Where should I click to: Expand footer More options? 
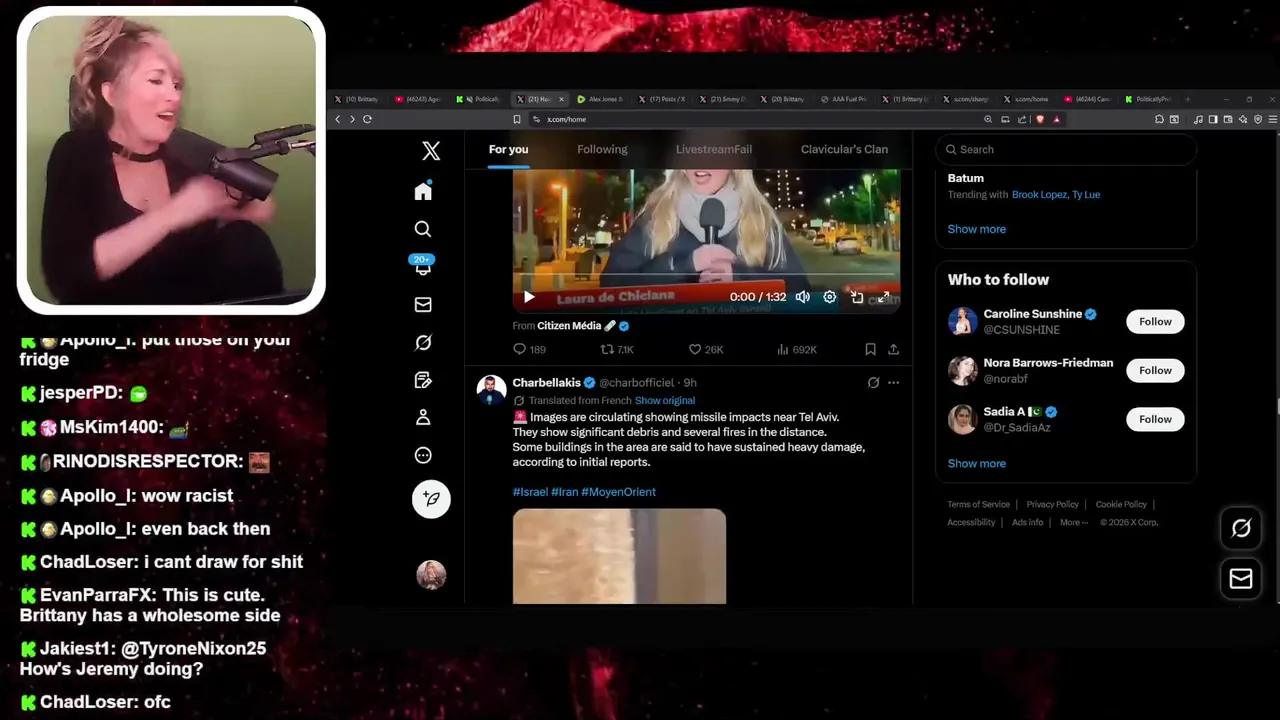pos(1074,522)
